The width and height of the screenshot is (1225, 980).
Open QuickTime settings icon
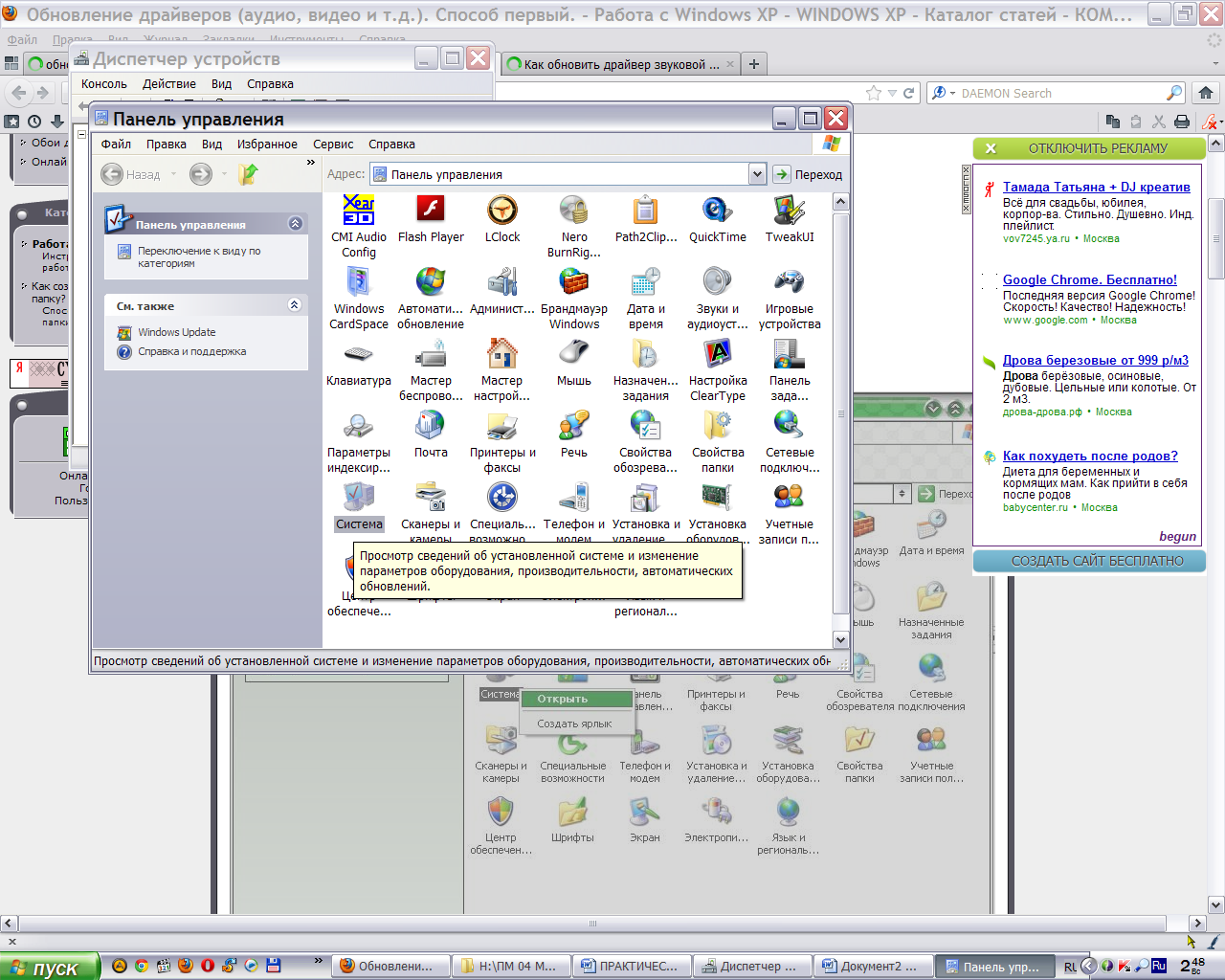pyautogui.click(x=718, y=219)
